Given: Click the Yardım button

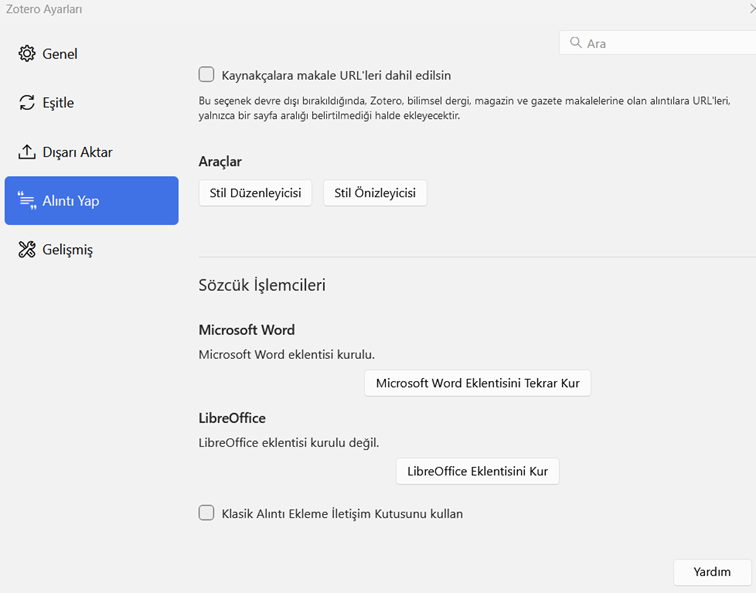Looking at the screenshot, I should 712,572.
